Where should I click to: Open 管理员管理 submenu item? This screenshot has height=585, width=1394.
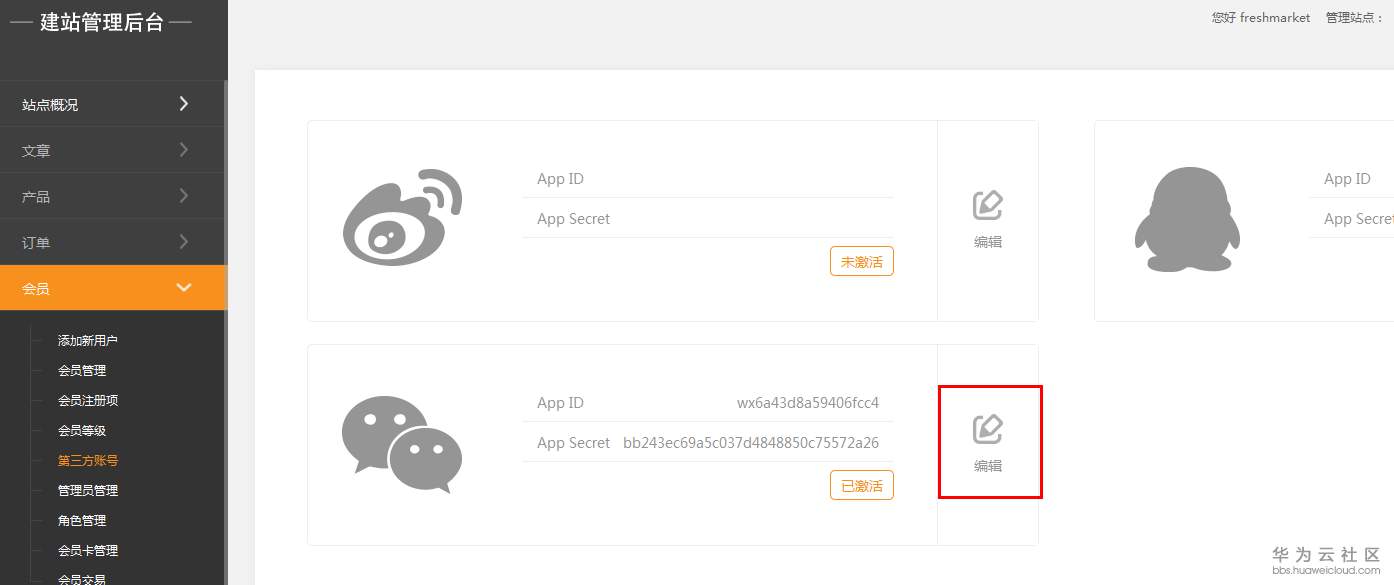[88, 491]
